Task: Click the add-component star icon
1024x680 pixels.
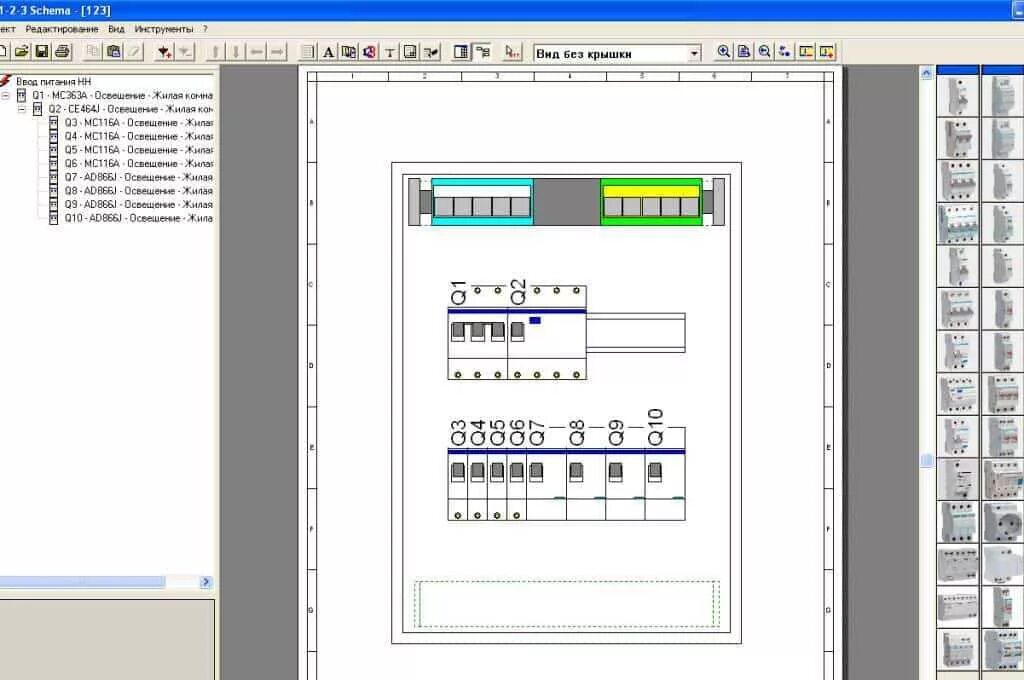Action: 165,52
